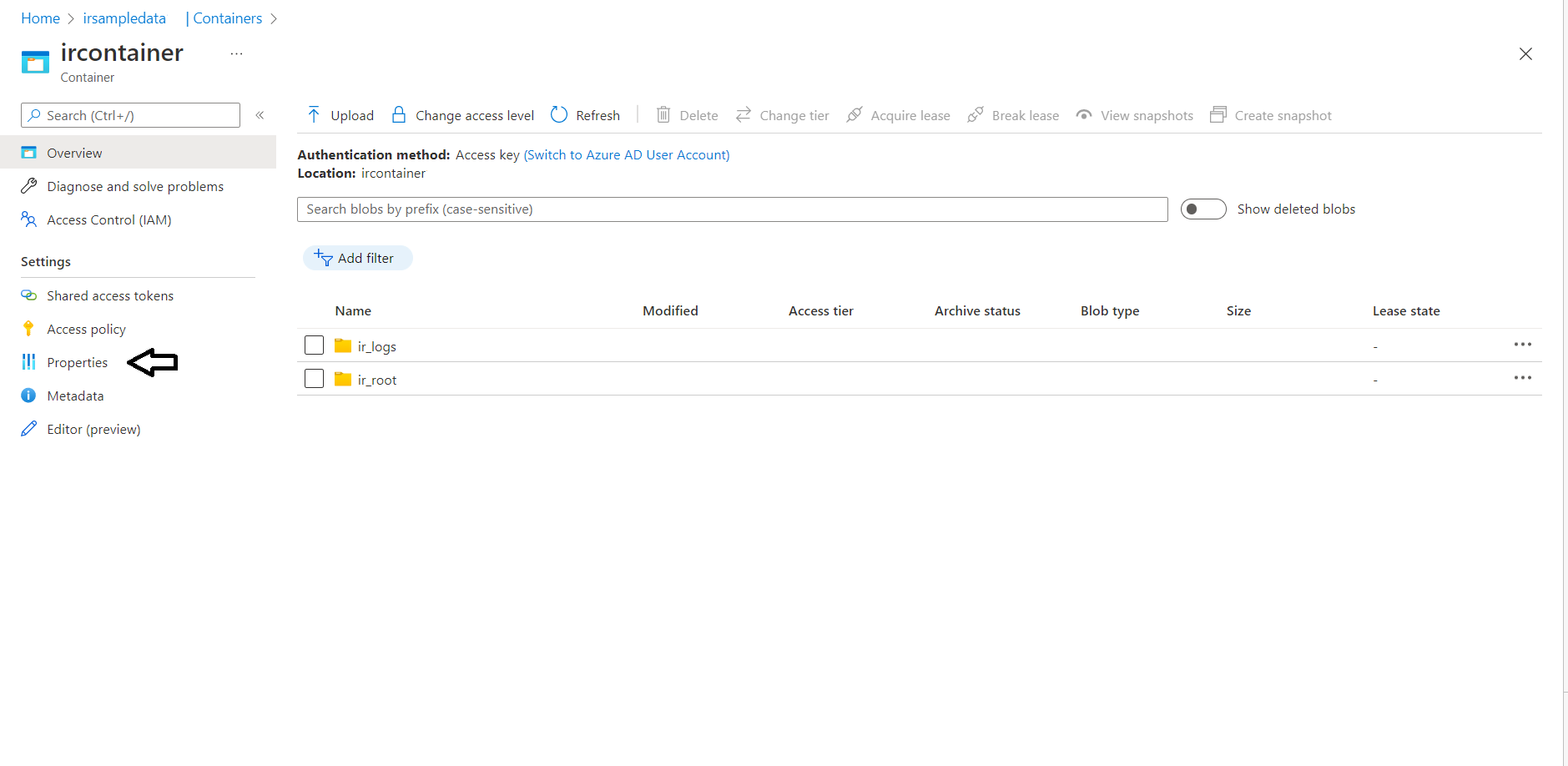This screenshot has width=1568, height=766.
Task: Sort by the Lease state column header
Action: pos(1406,310)
